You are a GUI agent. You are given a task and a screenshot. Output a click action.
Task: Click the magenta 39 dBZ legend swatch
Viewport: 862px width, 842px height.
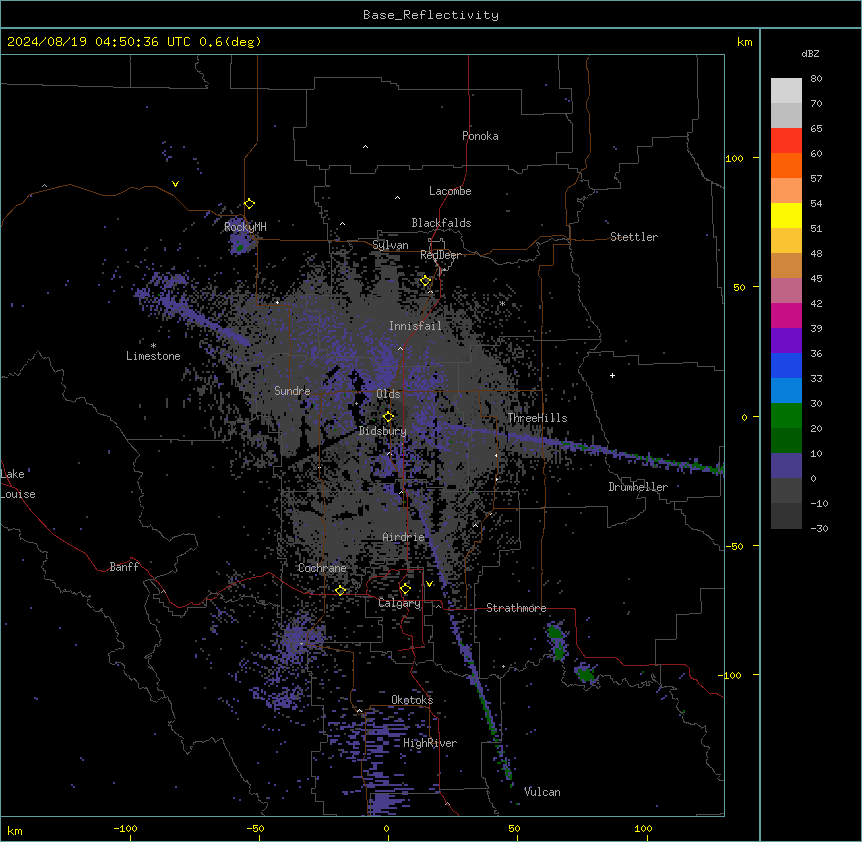pyautogui.click(x=786, y=315)
